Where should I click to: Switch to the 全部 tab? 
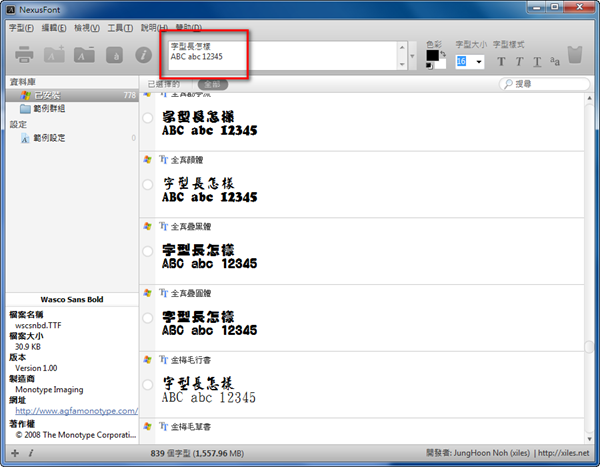tap(213, 84)
